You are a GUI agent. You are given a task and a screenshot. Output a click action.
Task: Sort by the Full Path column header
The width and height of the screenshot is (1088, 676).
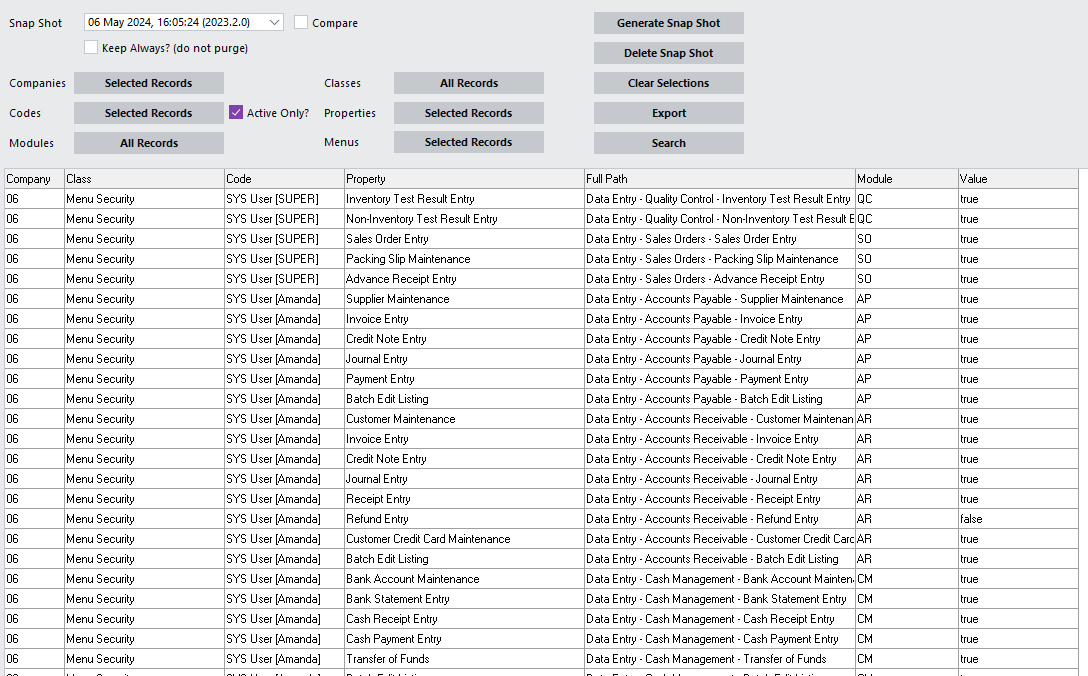point(720,178)
